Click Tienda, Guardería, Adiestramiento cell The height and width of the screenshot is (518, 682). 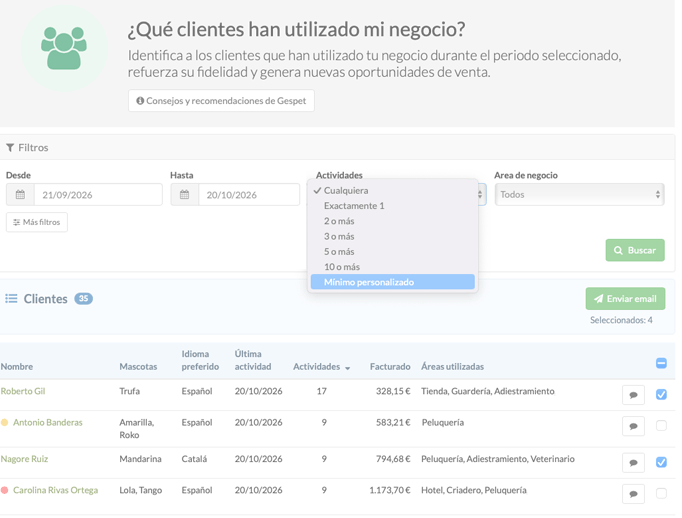pyautogui.click(x=488, y=391)
